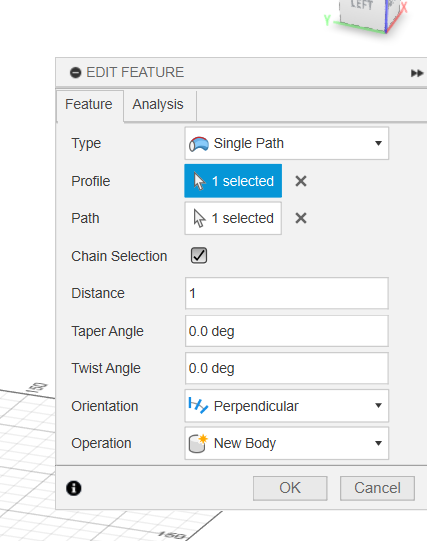427x541 pixels.
Task: Clear the Profile selection with X
Action: coord(301,181)
